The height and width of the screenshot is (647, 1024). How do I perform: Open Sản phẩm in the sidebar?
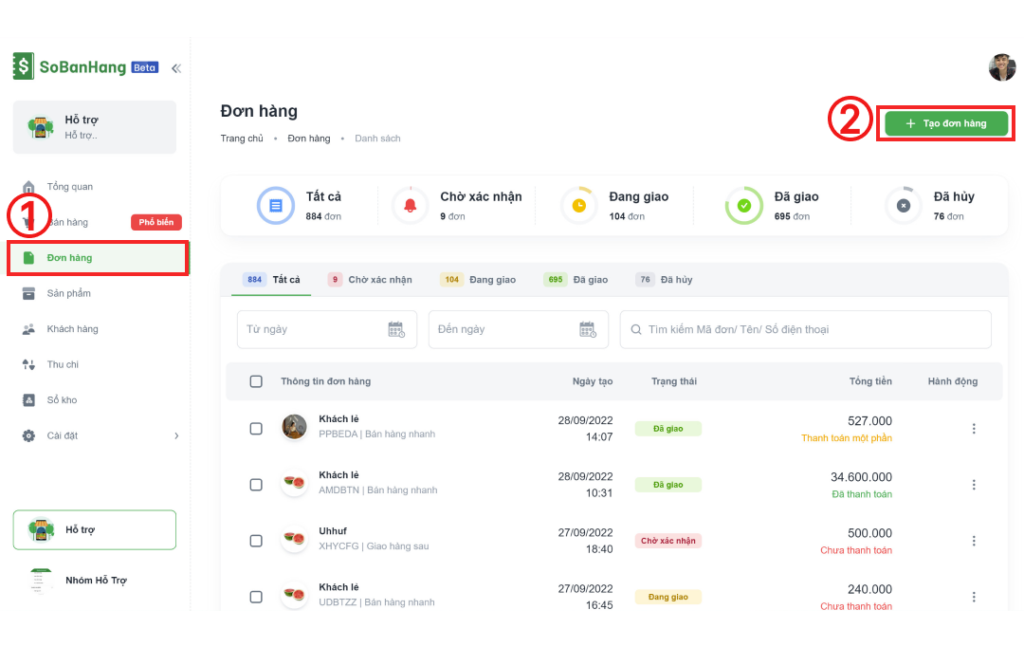click(68, 293)
